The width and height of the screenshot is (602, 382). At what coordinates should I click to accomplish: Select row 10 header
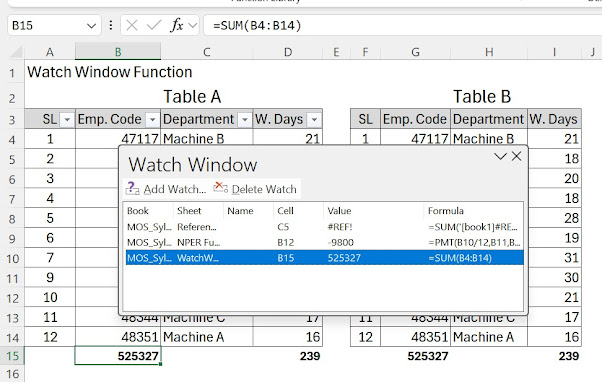12,258
